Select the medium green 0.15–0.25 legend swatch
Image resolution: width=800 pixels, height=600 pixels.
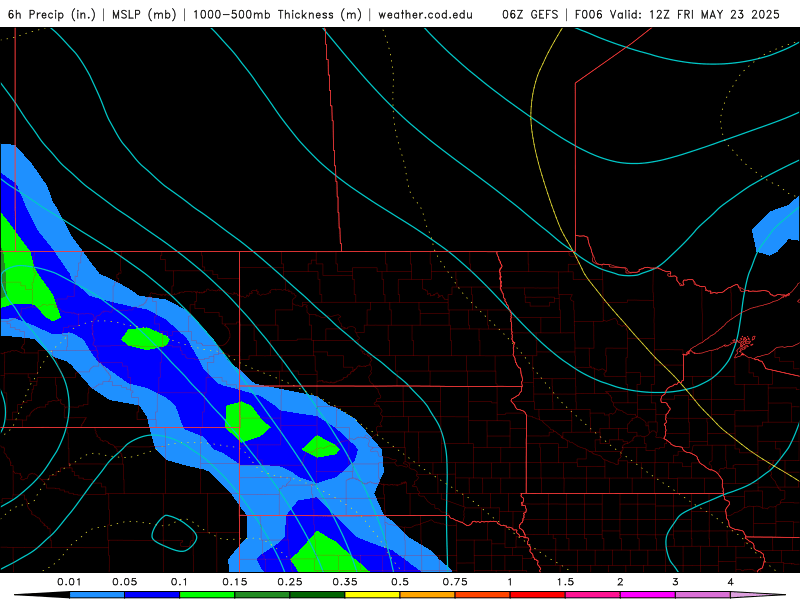[262, 595]
